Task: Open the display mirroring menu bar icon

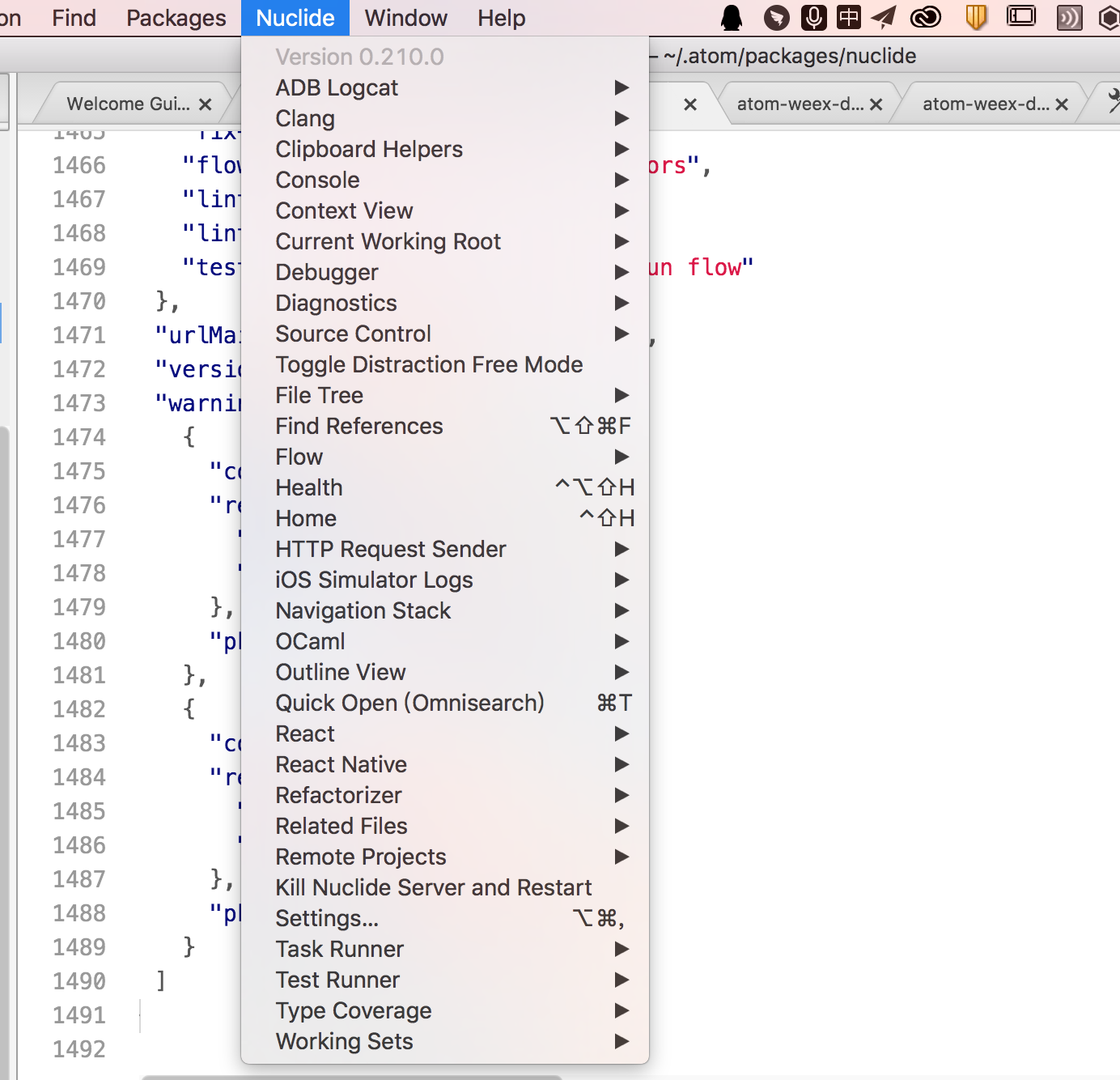Action: [x=1021, y=16]
